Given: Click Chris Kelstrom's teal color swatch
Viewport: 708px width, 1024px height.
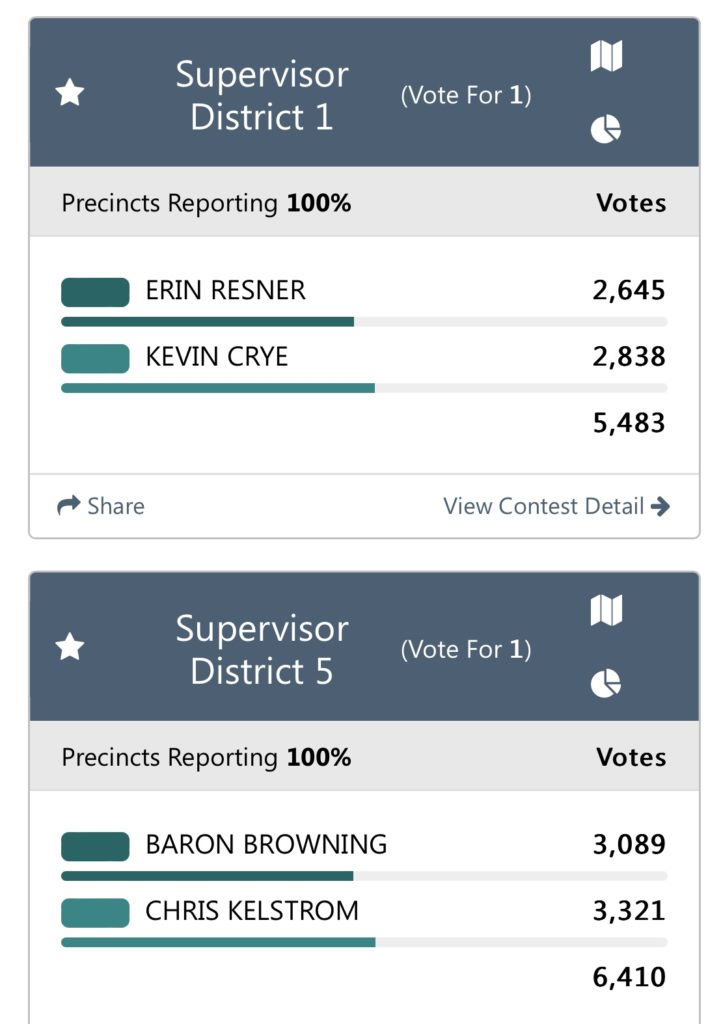Looking at the screenshot, I should tap(95, 912).
